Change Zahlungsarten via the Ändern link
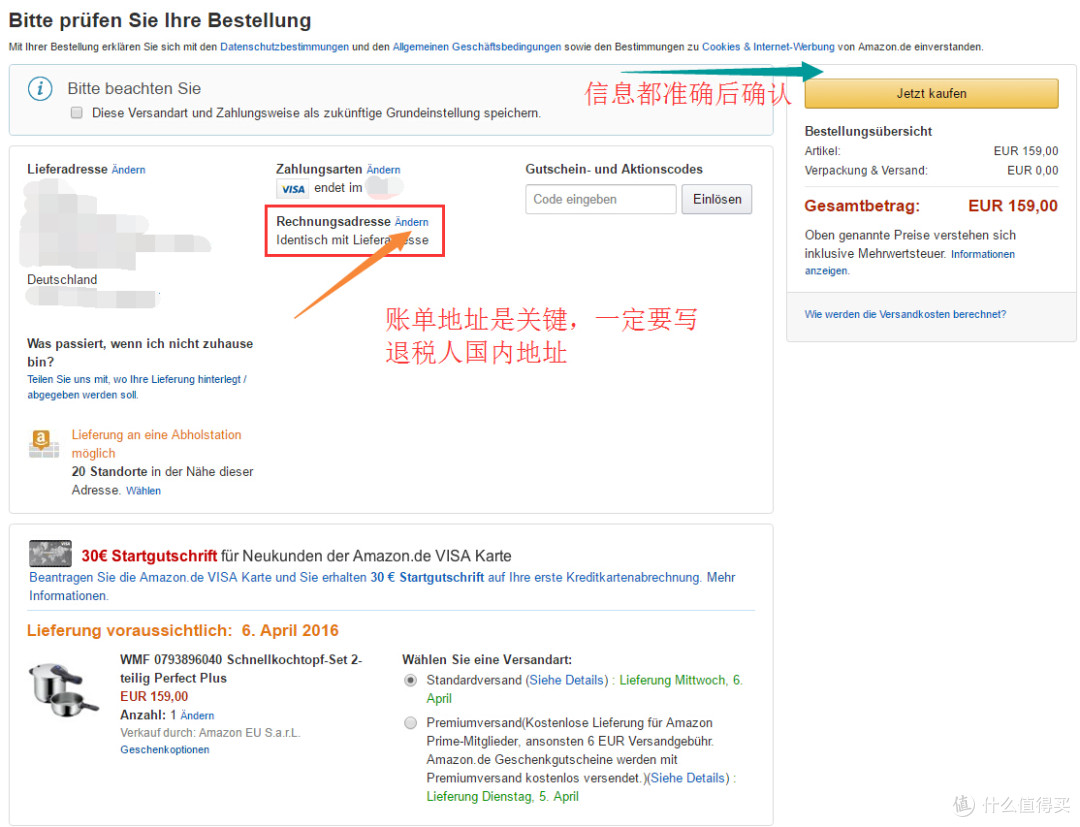 pyautogui.click(x=383, y=170)
